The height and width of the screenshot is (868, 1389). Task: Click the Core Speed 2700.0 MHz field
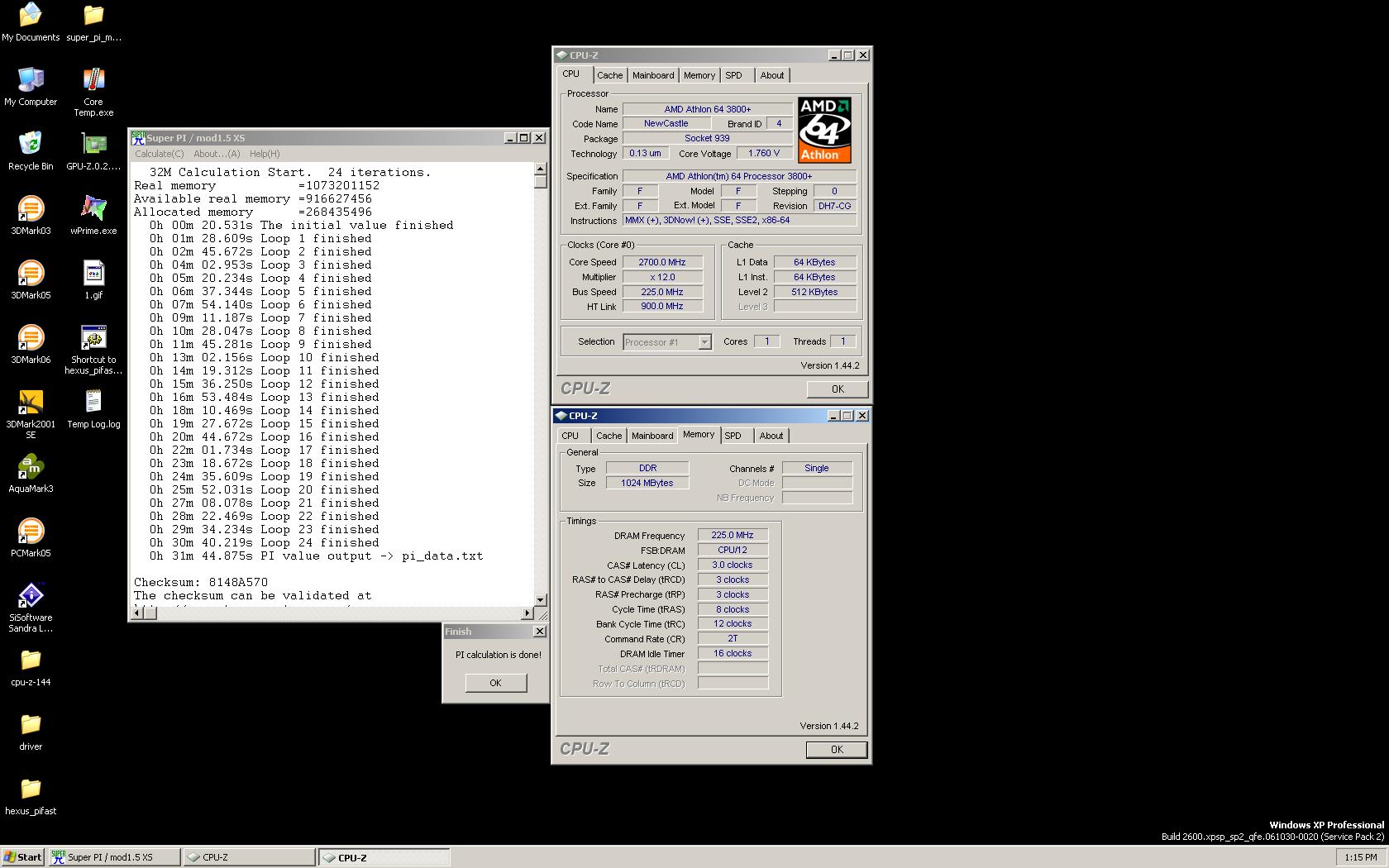coord(662,262)
